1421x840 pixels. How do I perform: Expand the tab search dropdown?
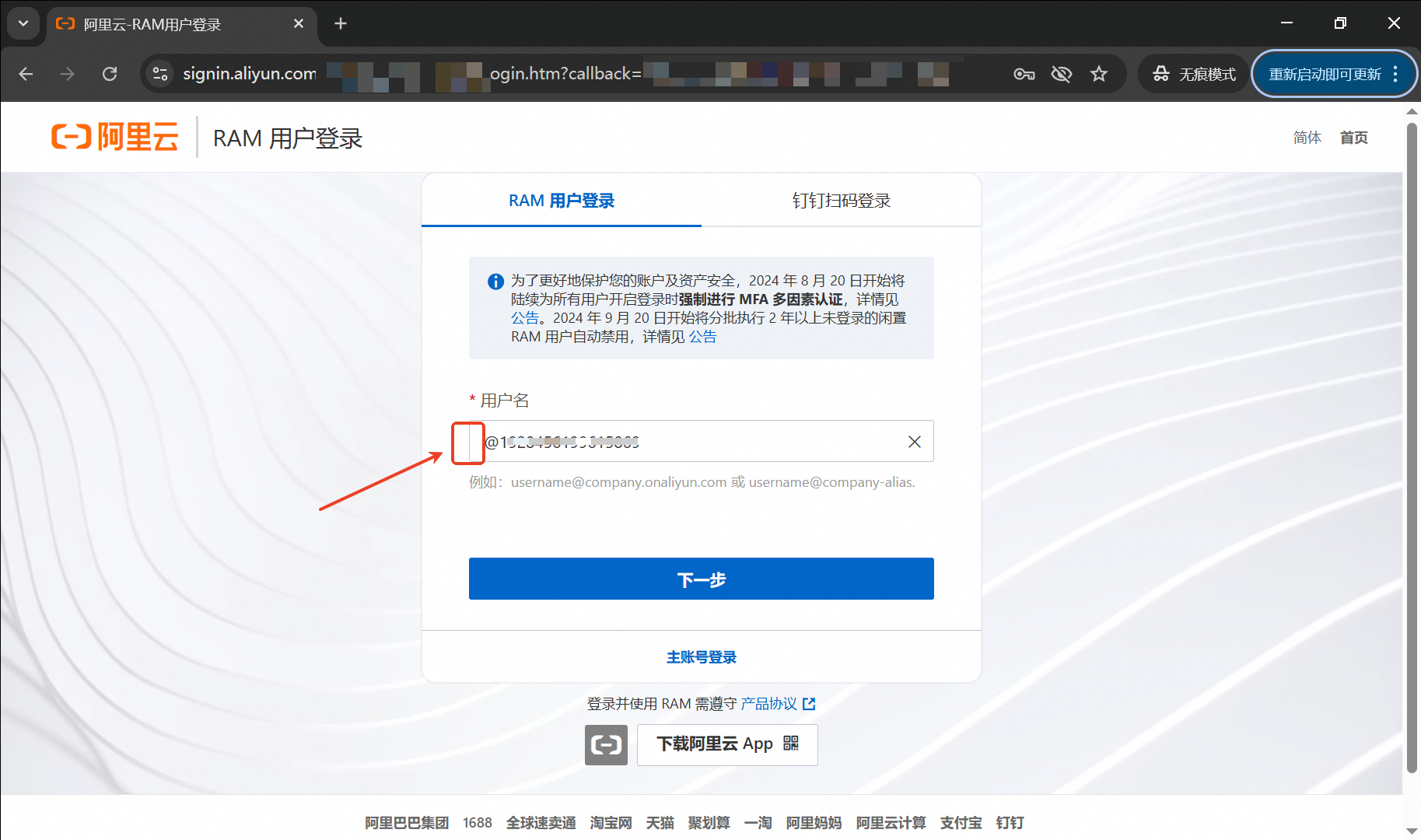pos(23,23)
